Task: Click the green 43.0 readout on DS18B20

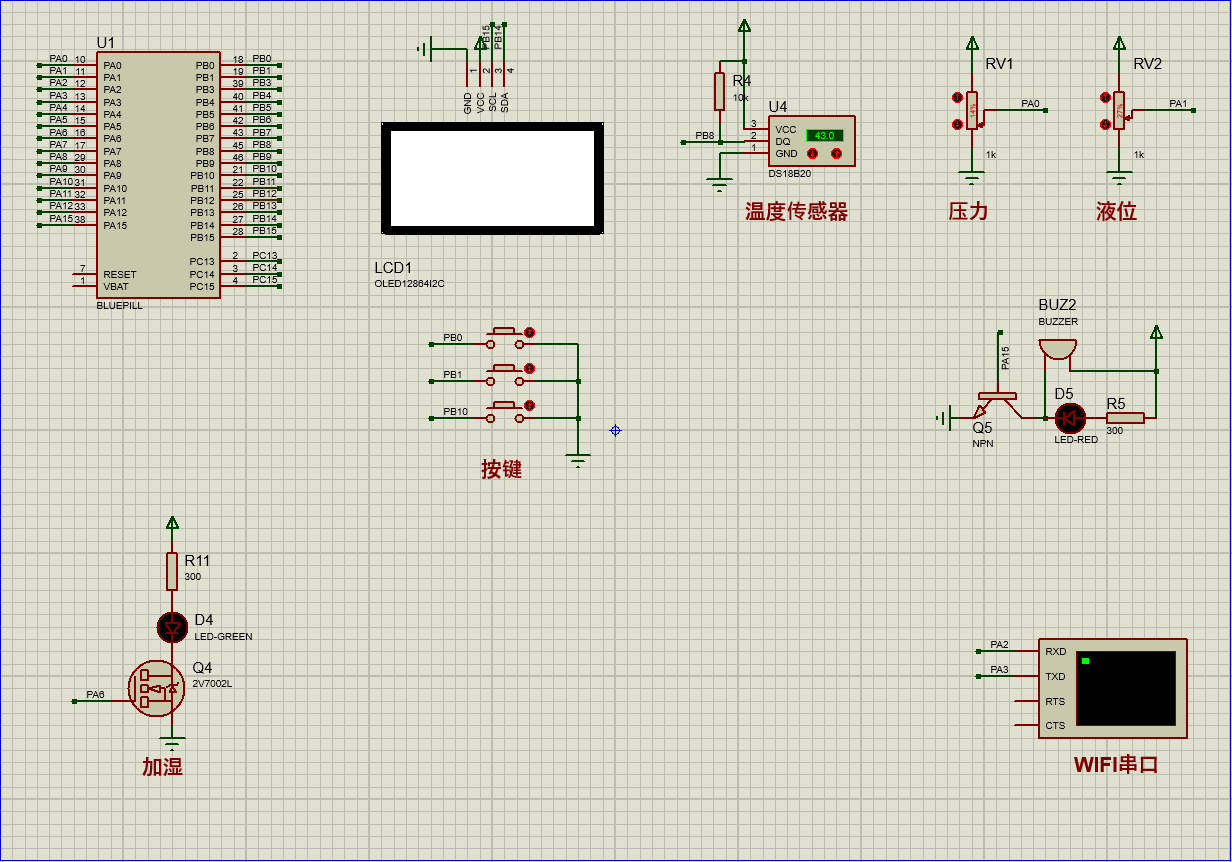Action: (x=825, y=135)
